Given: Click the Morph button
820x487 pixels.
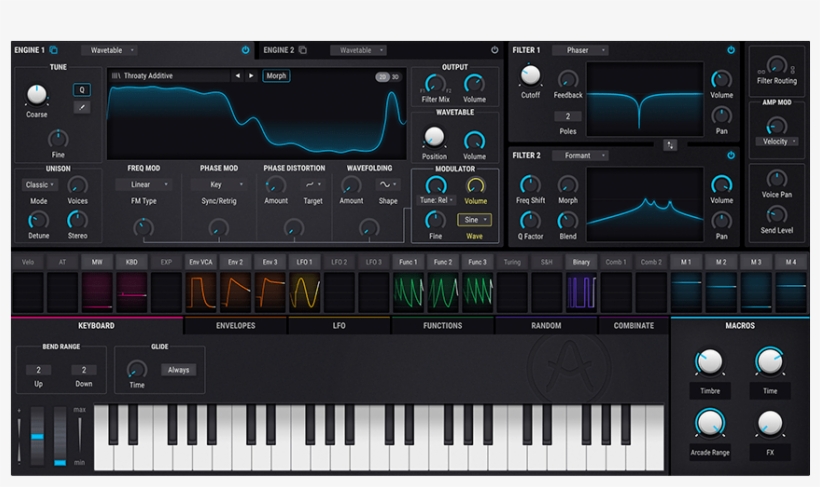Looking at the screenshot, I should [x=276, y=76].
